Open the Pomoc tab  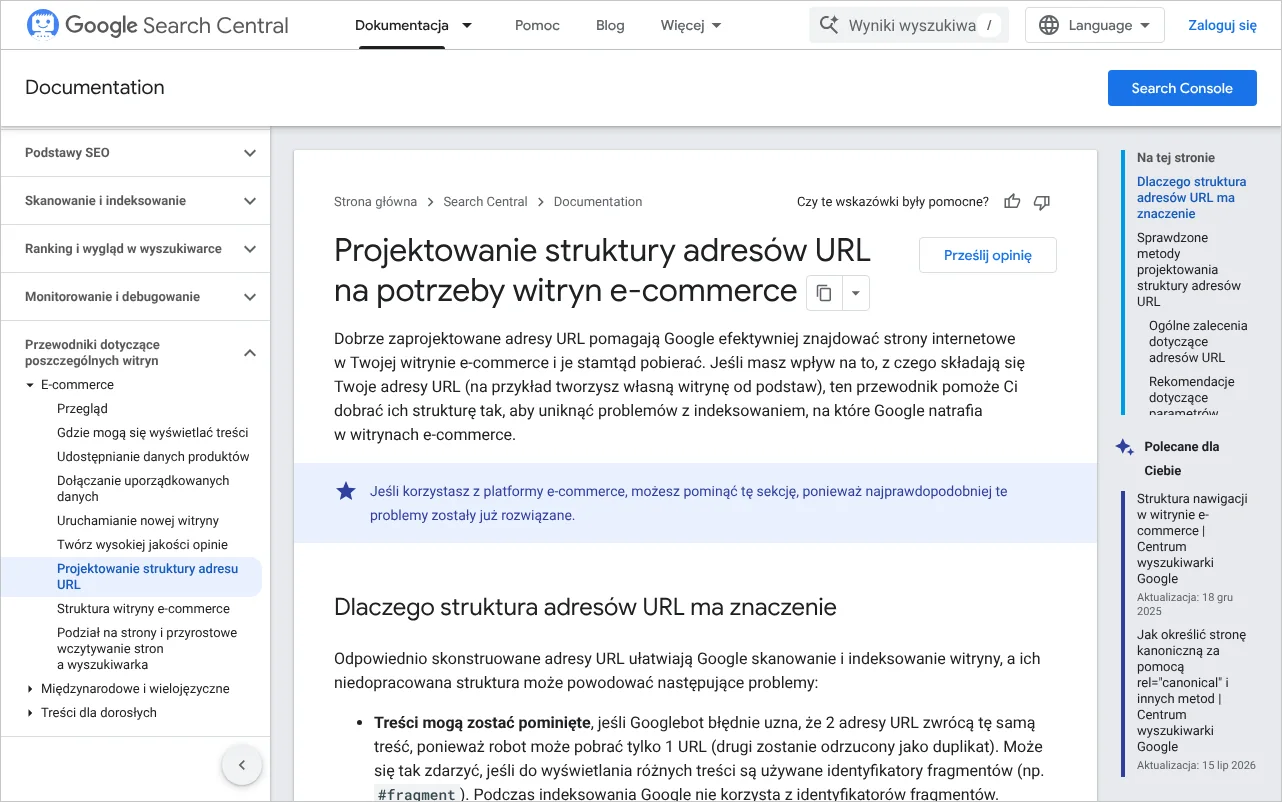click(537, 25)
